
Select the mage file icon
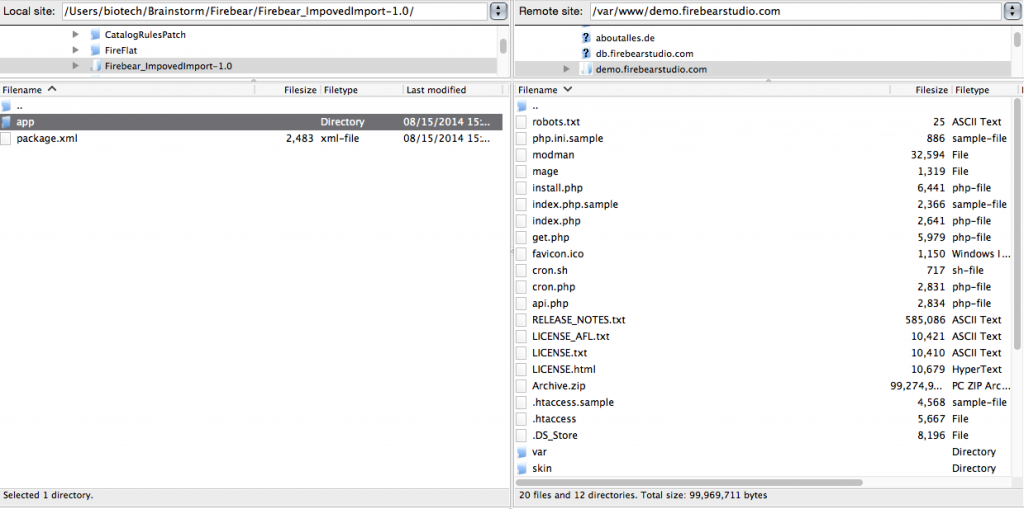tap(521, 171)
